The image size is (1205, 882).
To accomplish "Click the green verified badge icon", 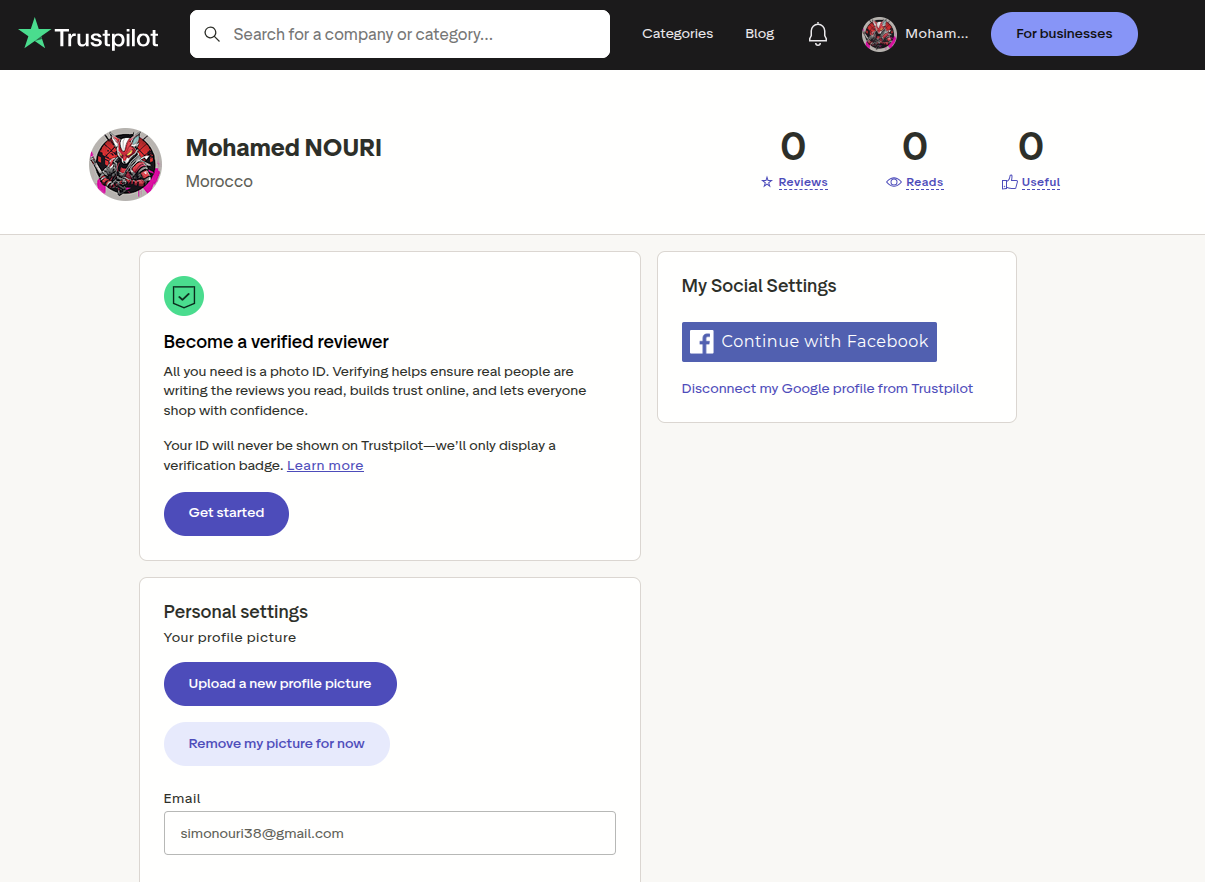I will coord(184,296).
